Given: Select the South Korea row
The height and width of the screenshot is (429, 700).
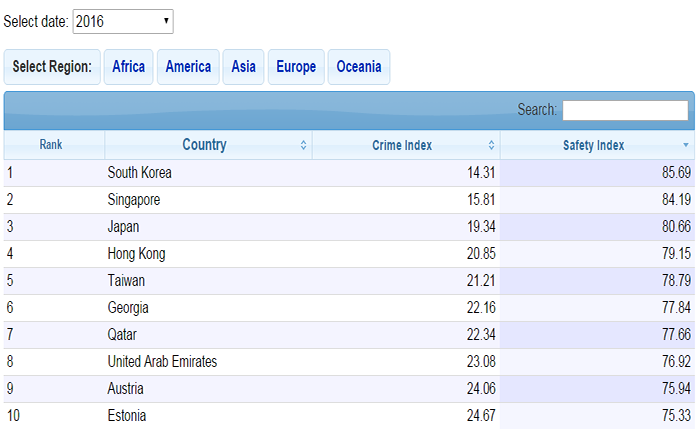Looking at the screenshot, I should tap(139, 173).
